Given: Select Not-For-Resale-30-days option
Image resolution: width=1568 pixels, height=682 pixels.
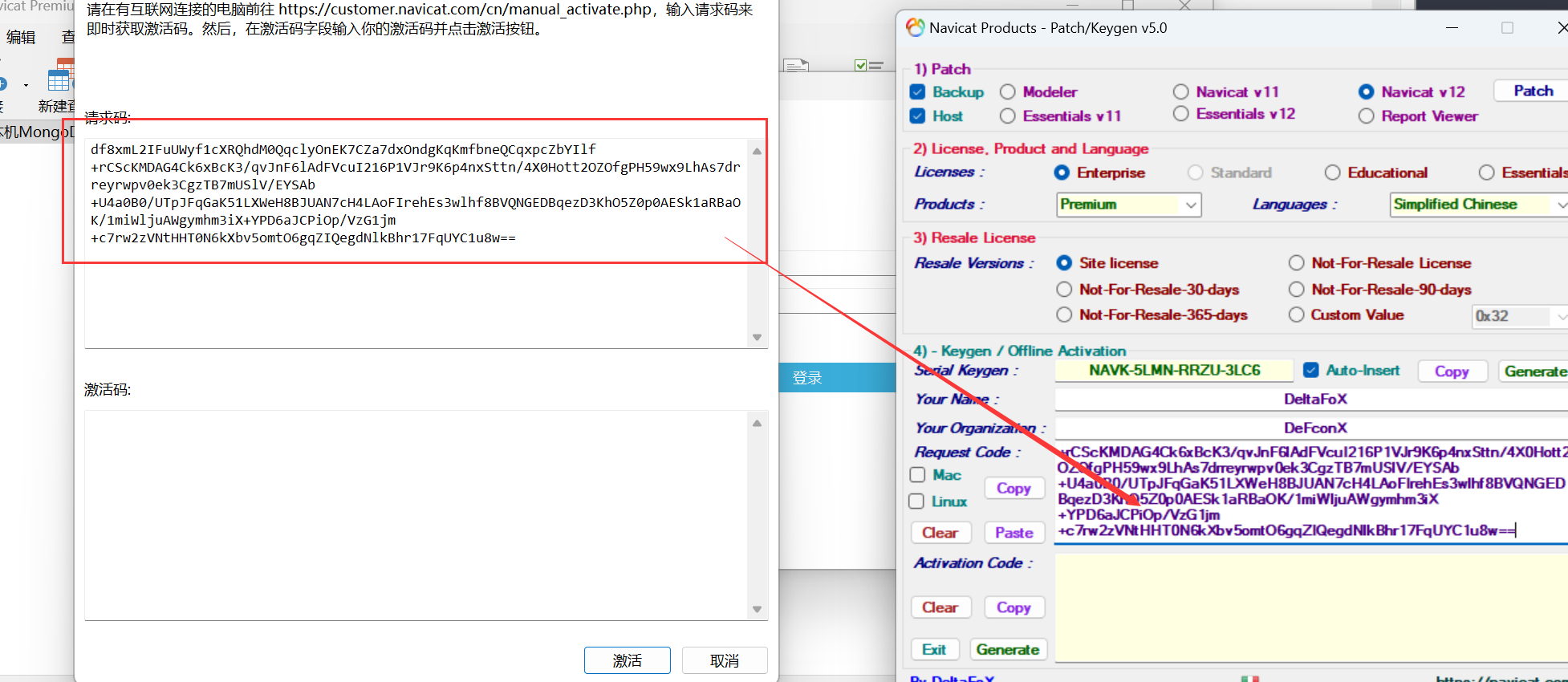Looking at the screenshot, I should (x=1064, y=290).
